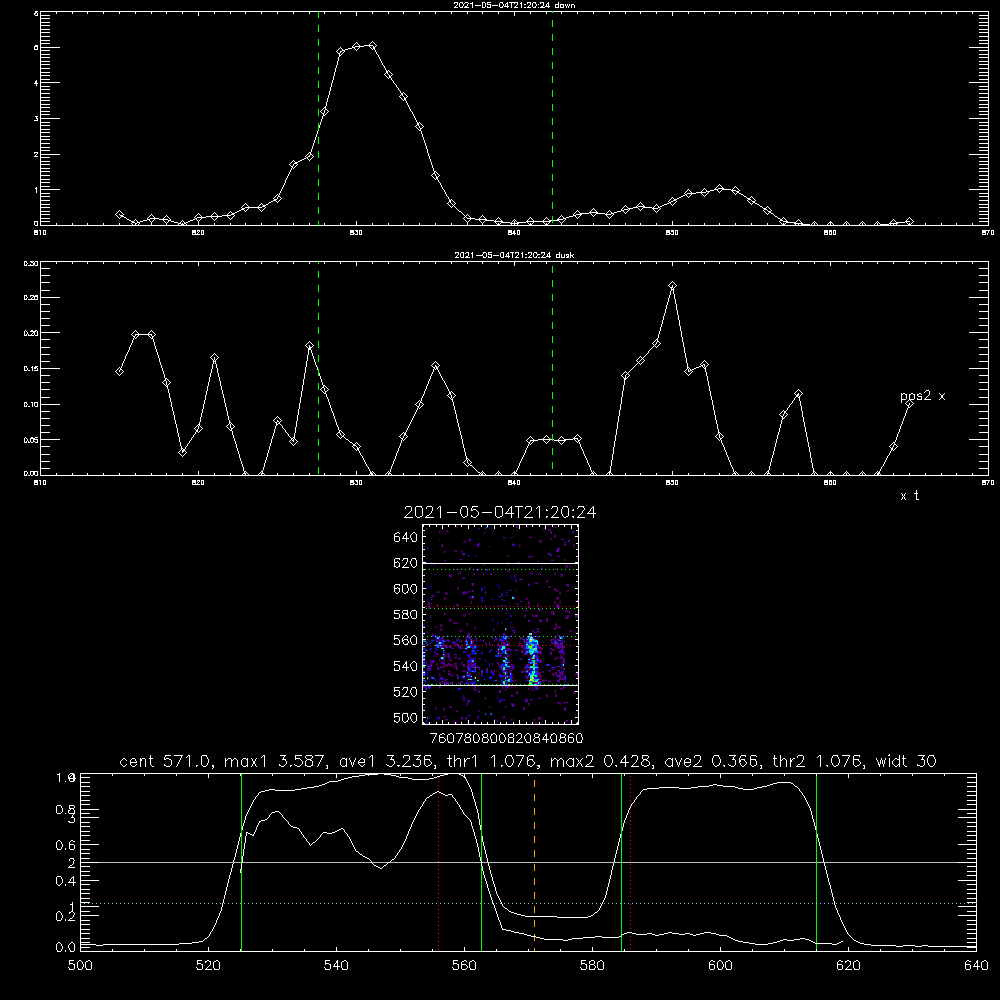Click the red dotted line near 586 in bottom plot
This screenshot has width=1000, height=1000.
(x=631, y=861)
